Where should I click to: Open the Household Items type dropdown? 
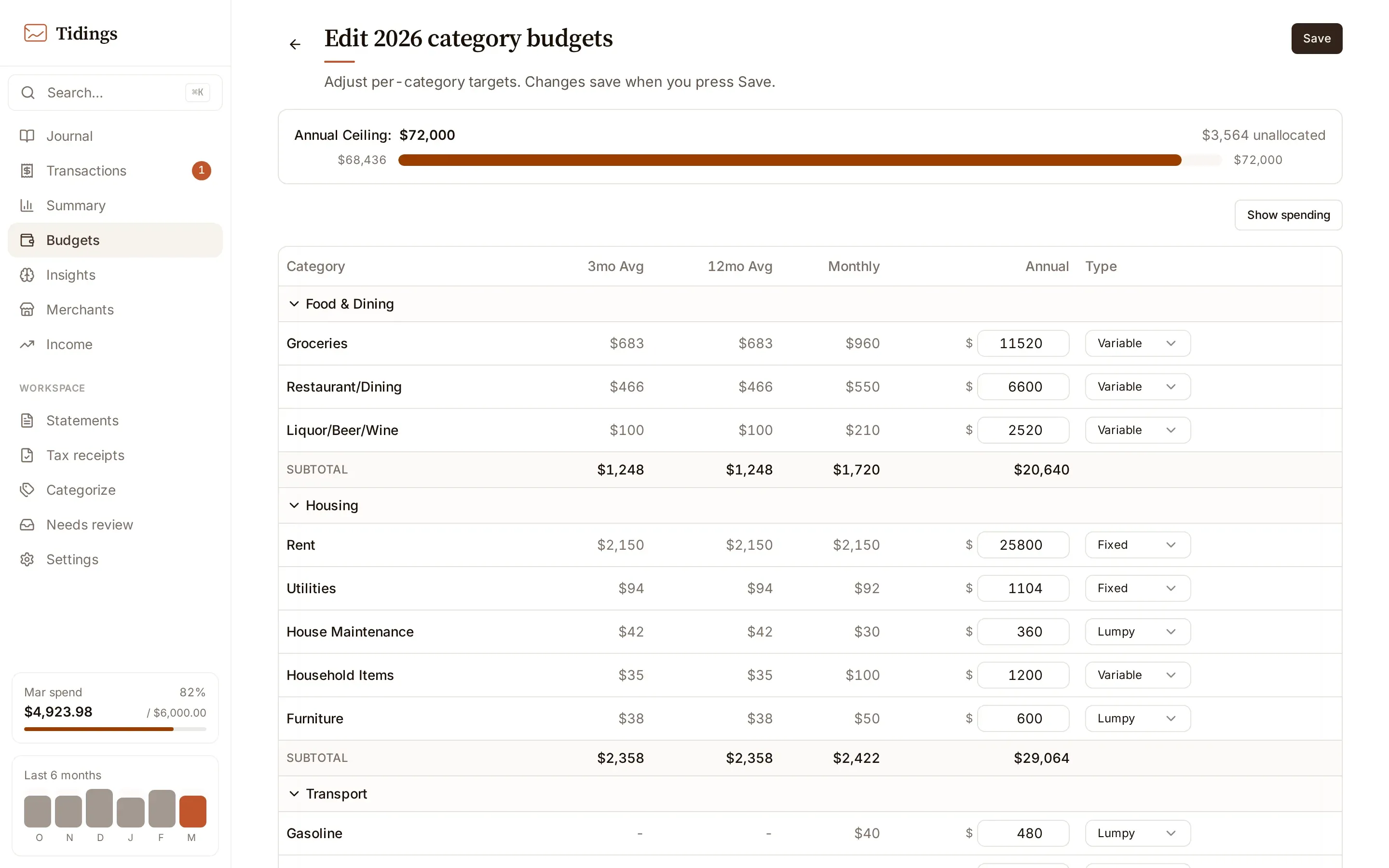[1138, 675]
